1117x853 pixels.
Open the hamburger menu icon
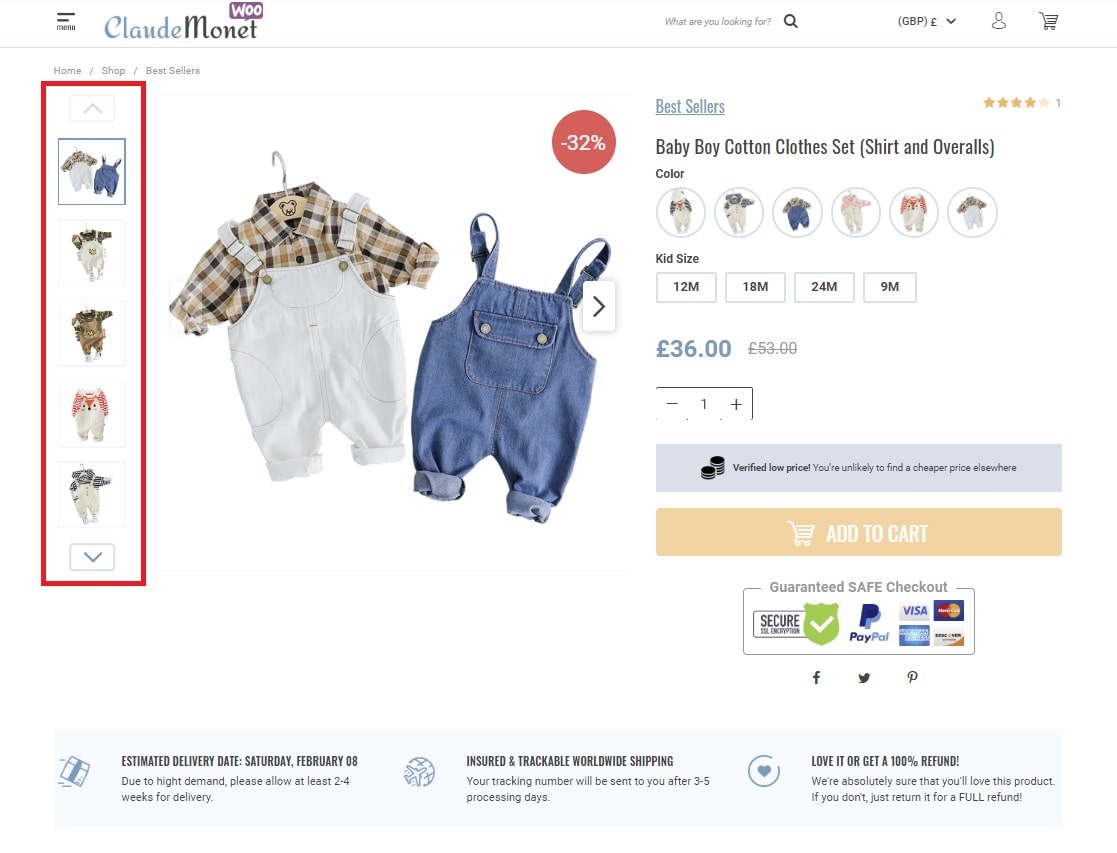pyautogui.click(x=66, y=21)
